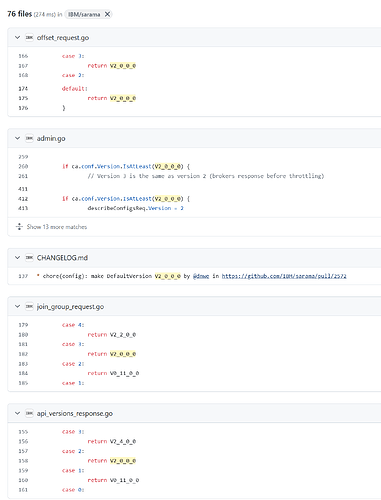Open the @dnwe user mention
Viewport: 381px width, 500px height.
(x=201, y=276)
